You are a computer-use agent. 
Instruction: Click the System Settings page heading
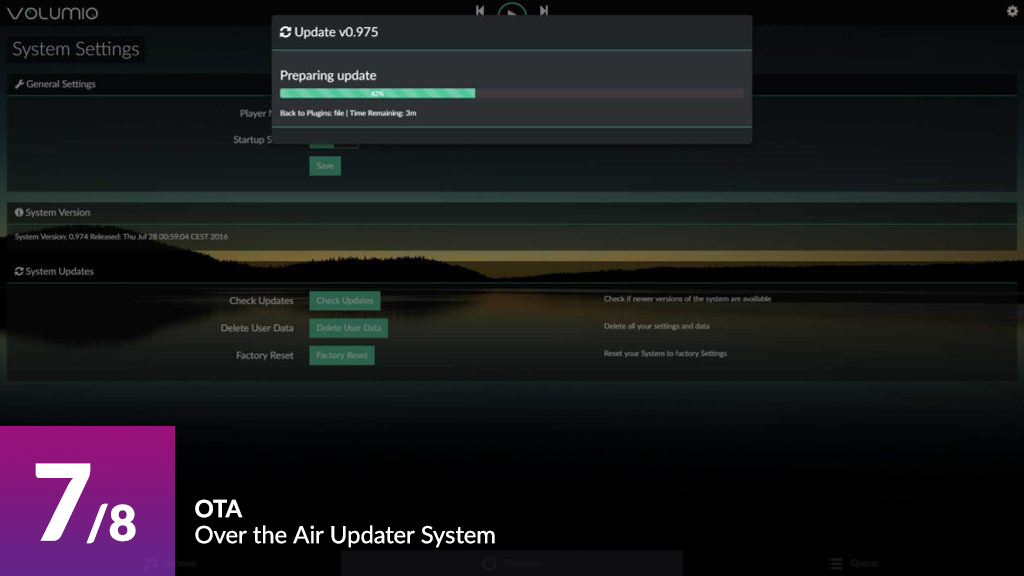76,49
